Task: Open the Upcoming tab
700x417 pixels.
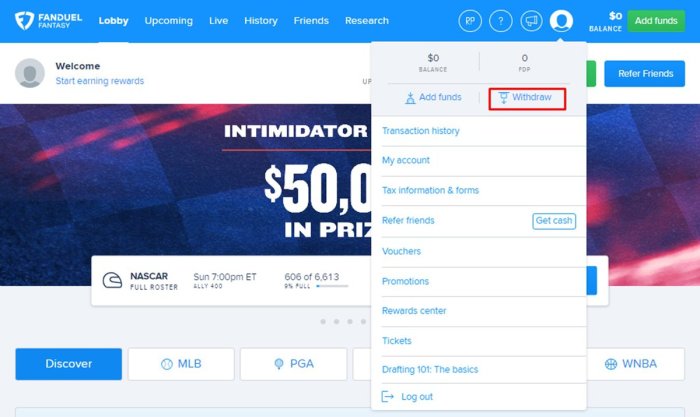Action: click(x=169, y=21)
